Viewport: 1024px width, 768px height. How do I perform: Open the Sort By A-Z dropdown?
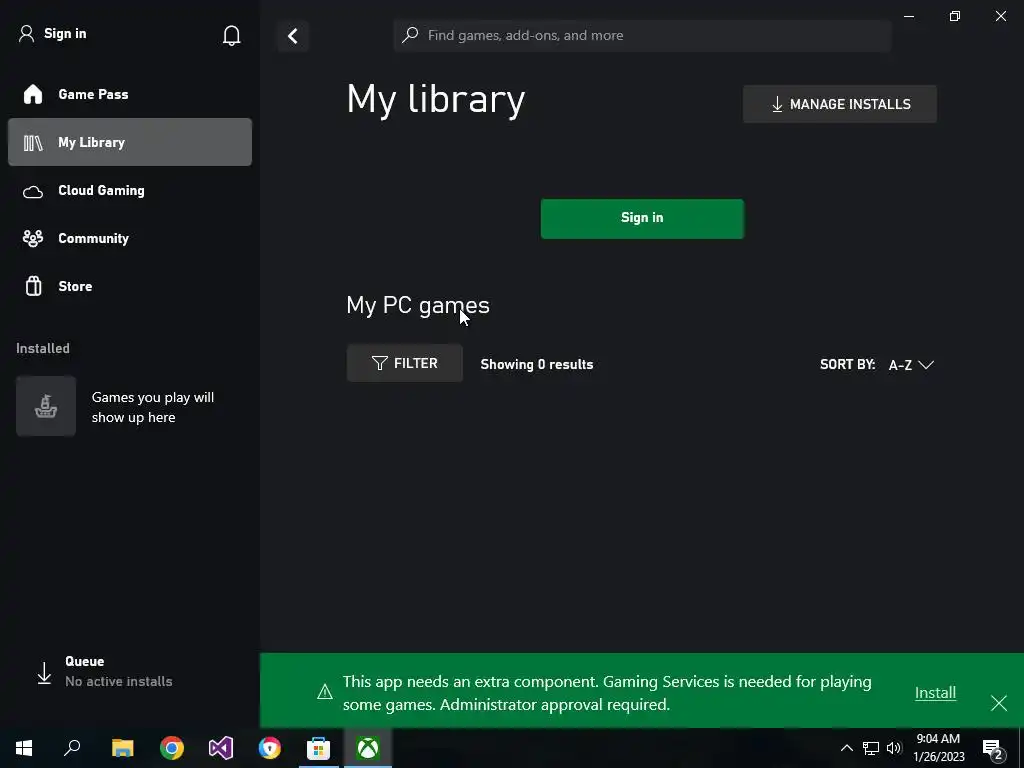click(911, 365)
